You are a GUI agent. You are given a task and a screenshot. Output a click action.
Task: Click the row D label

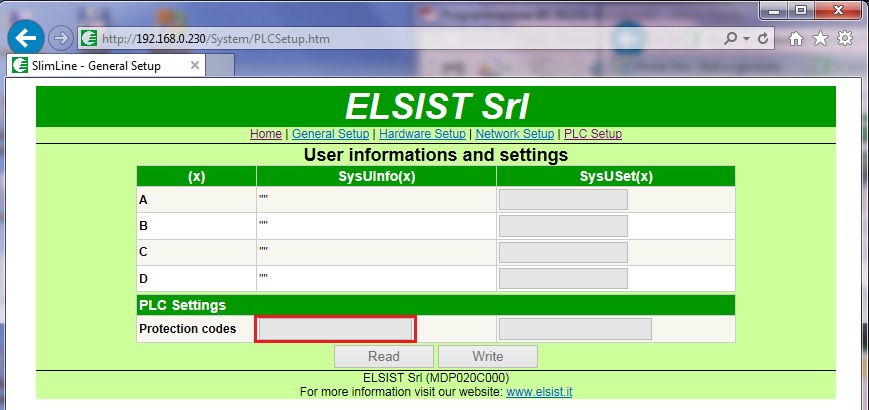point(144,279)
